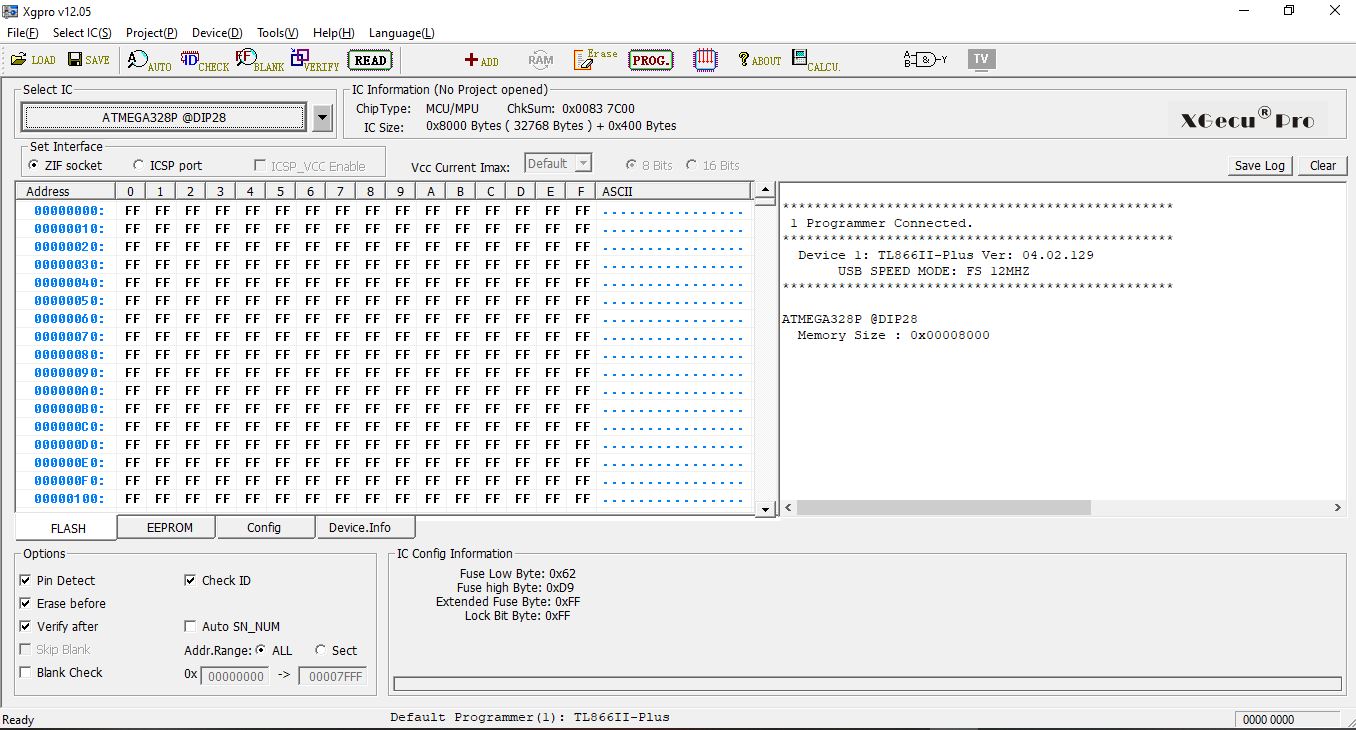Click the VERIFY toolbar icon

[x=315, y=60]
